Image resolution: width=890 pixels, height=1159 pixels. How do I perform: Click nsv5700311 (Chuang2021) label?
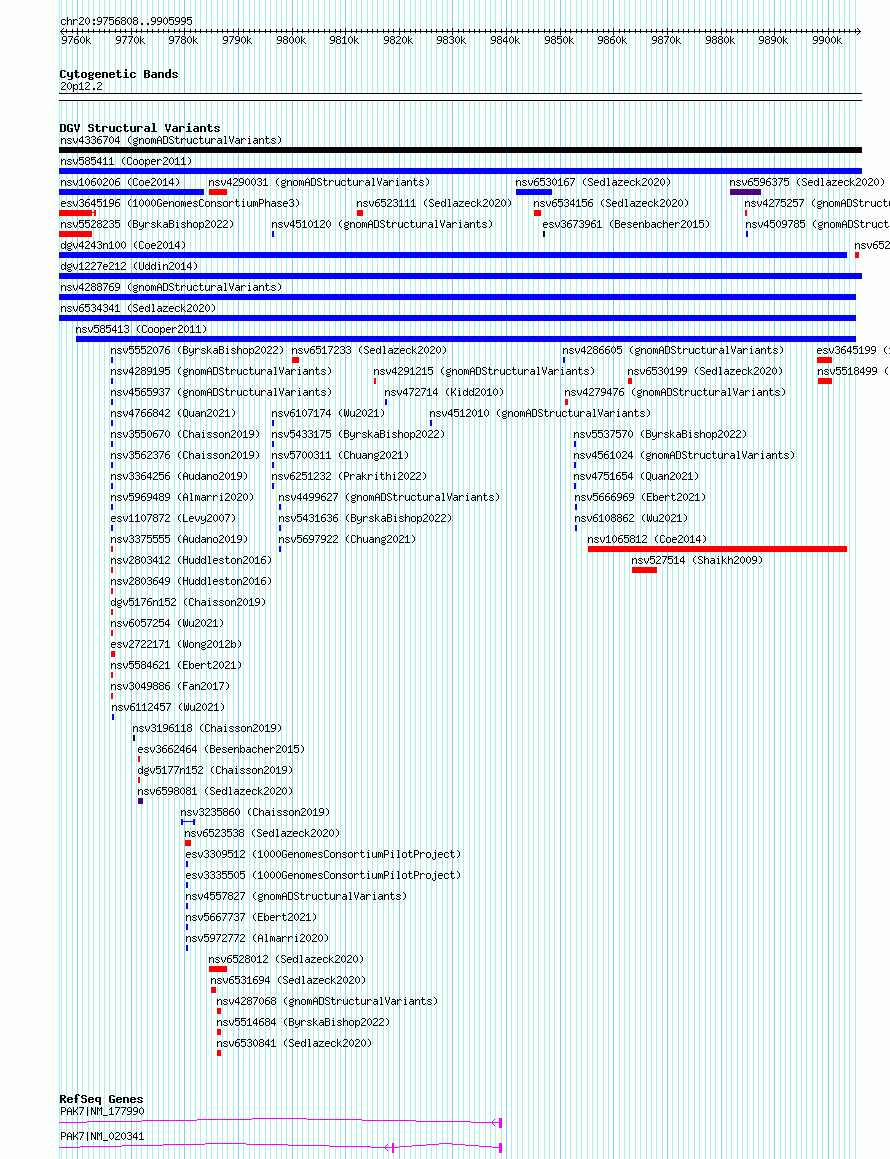tap(340, 455)
